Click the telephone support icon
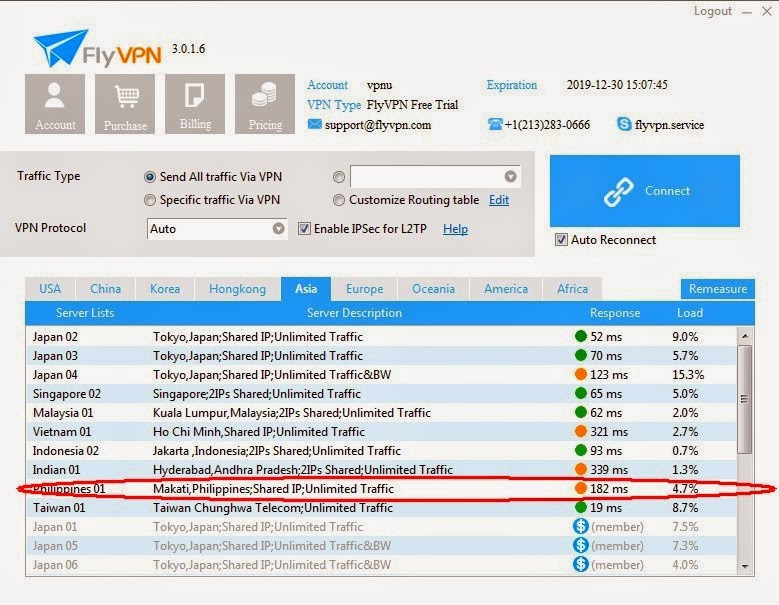The image size is (779, 605). (x=495, y=124)
